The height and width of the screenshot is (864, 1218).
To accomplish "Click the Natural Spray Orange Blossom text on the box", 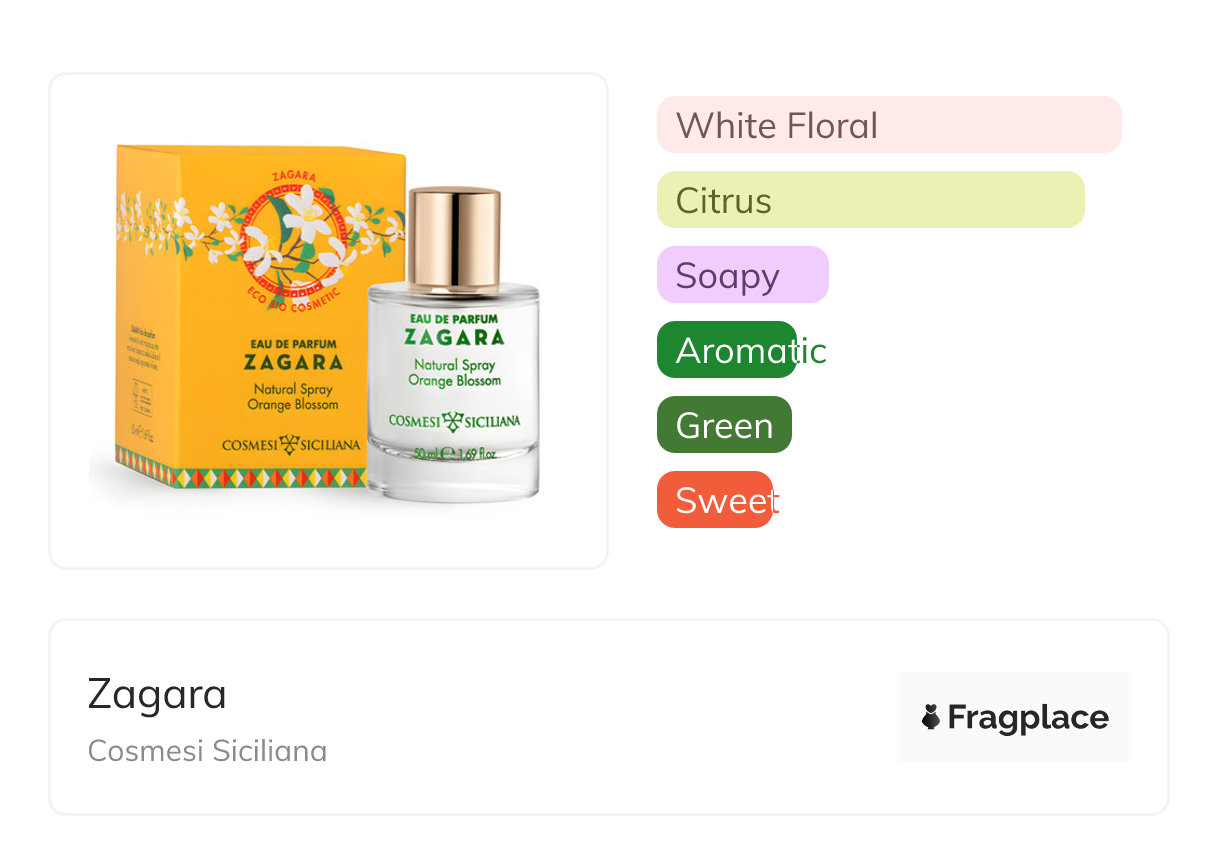I will [292, 397].
